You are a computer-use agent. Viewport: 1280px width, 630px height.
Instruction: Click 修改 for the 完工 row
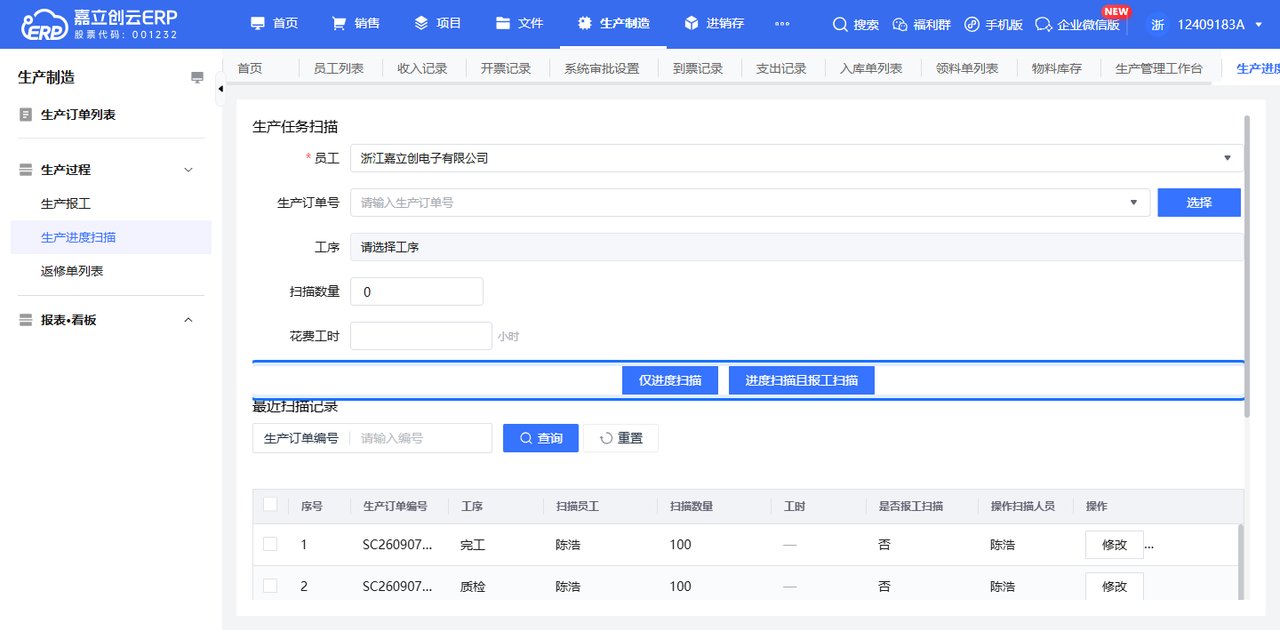(1114, 545)
